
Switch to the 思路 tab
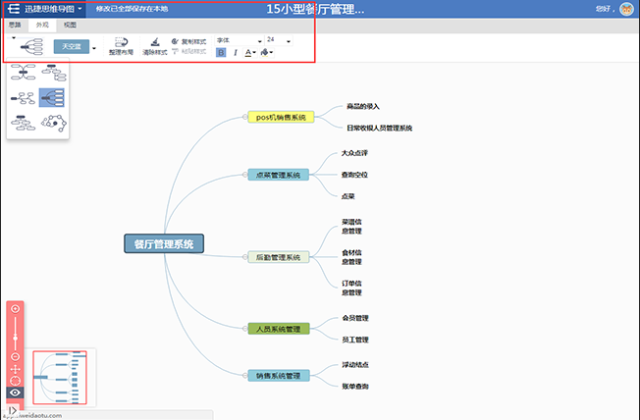coord(15,25)
